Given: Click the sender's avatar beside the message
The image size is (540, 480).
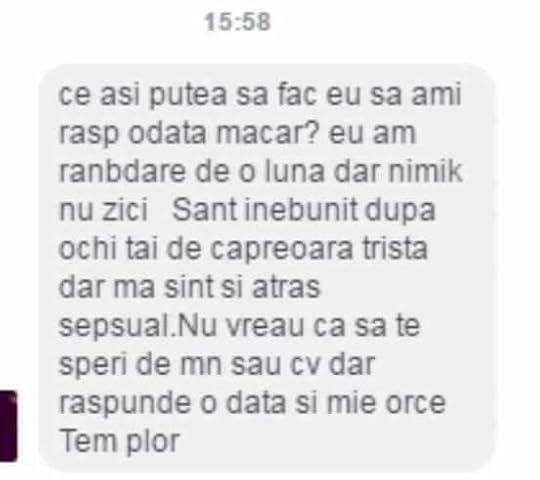Looking at the screenshot, I should 8,426.
